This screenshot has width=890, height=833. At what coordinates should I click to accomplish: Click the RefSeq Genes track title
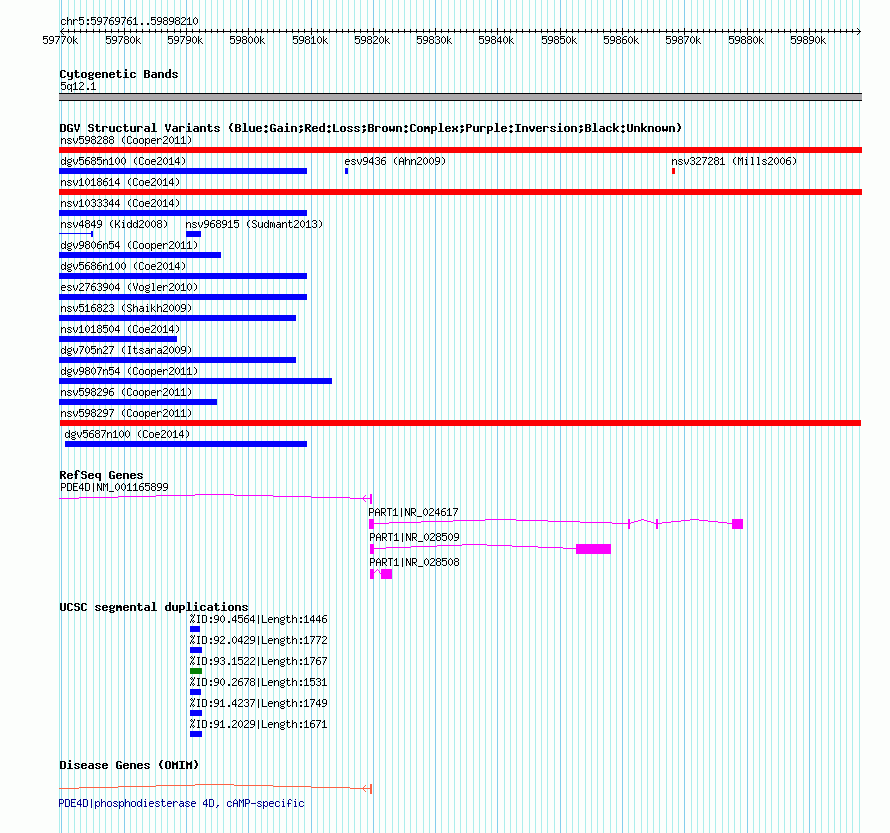102,476
